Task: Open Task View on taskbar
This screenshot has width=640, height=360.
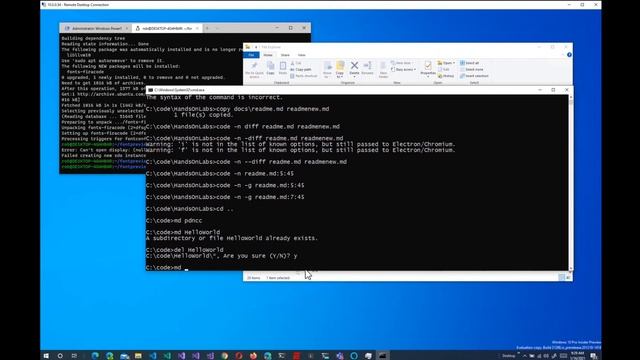Action: [x=74, y=356]
